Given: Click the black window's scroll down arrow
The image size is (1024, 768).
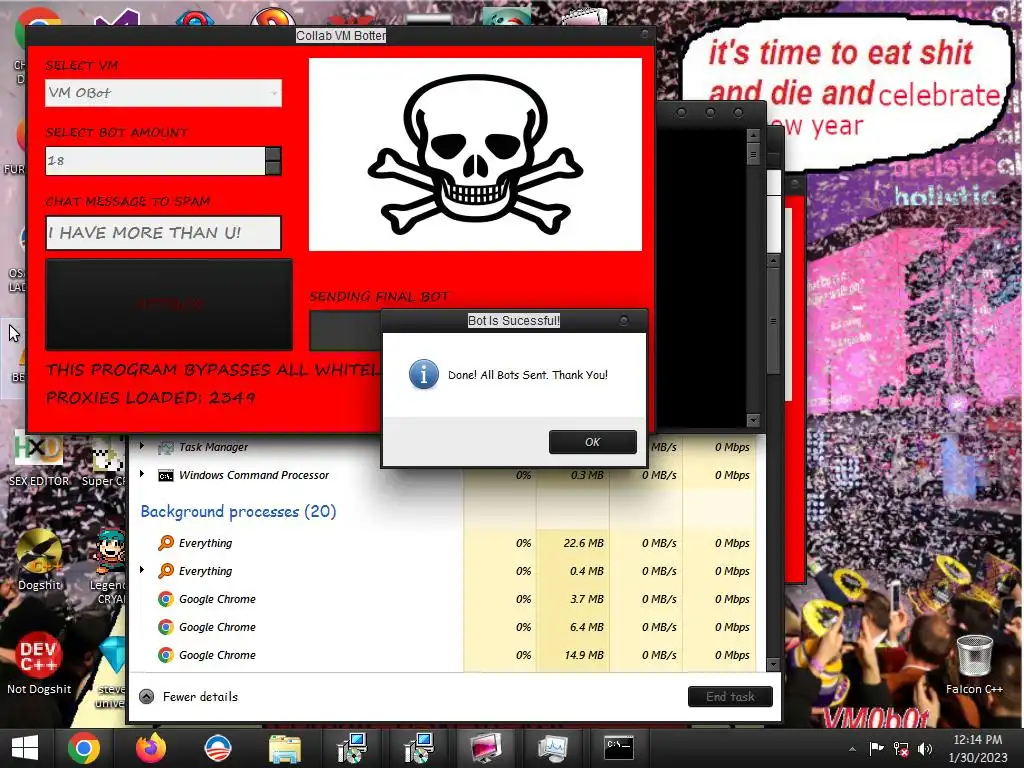Looking at the screenshot, I should tap(753, 420).
